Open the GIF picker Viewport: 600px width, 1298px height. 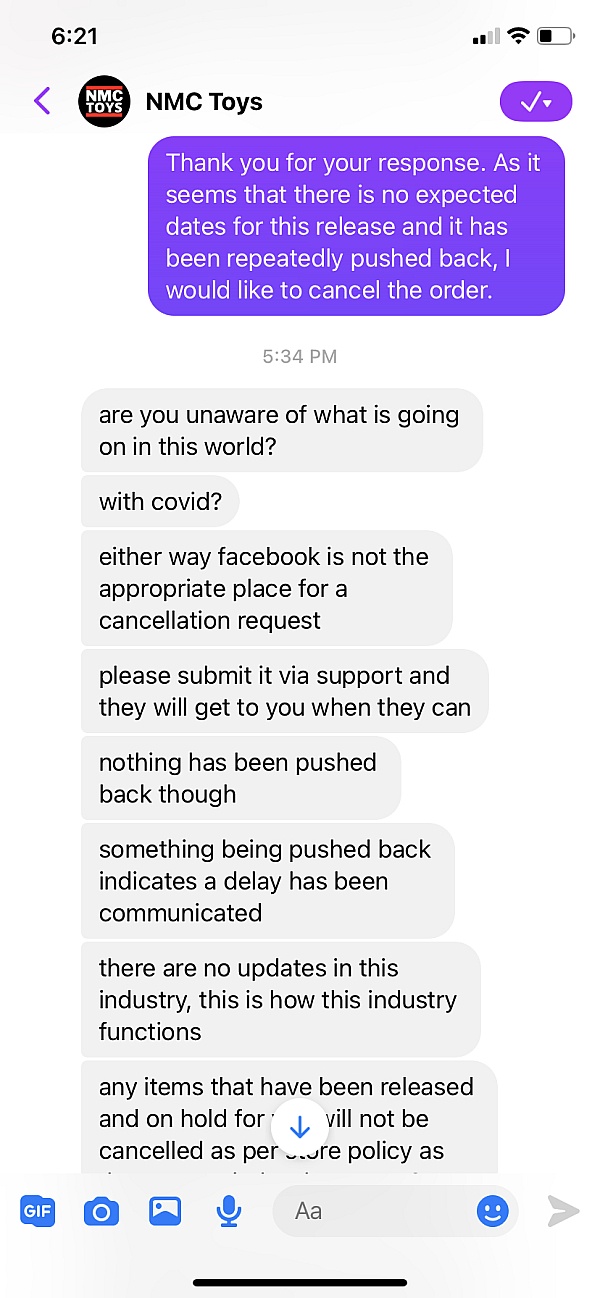tap(38, 1211)
